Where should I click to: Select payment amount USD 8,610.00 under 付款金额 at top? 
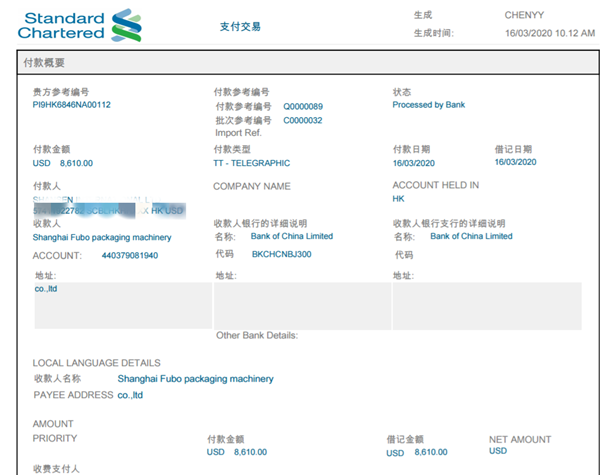pos(63,163)
